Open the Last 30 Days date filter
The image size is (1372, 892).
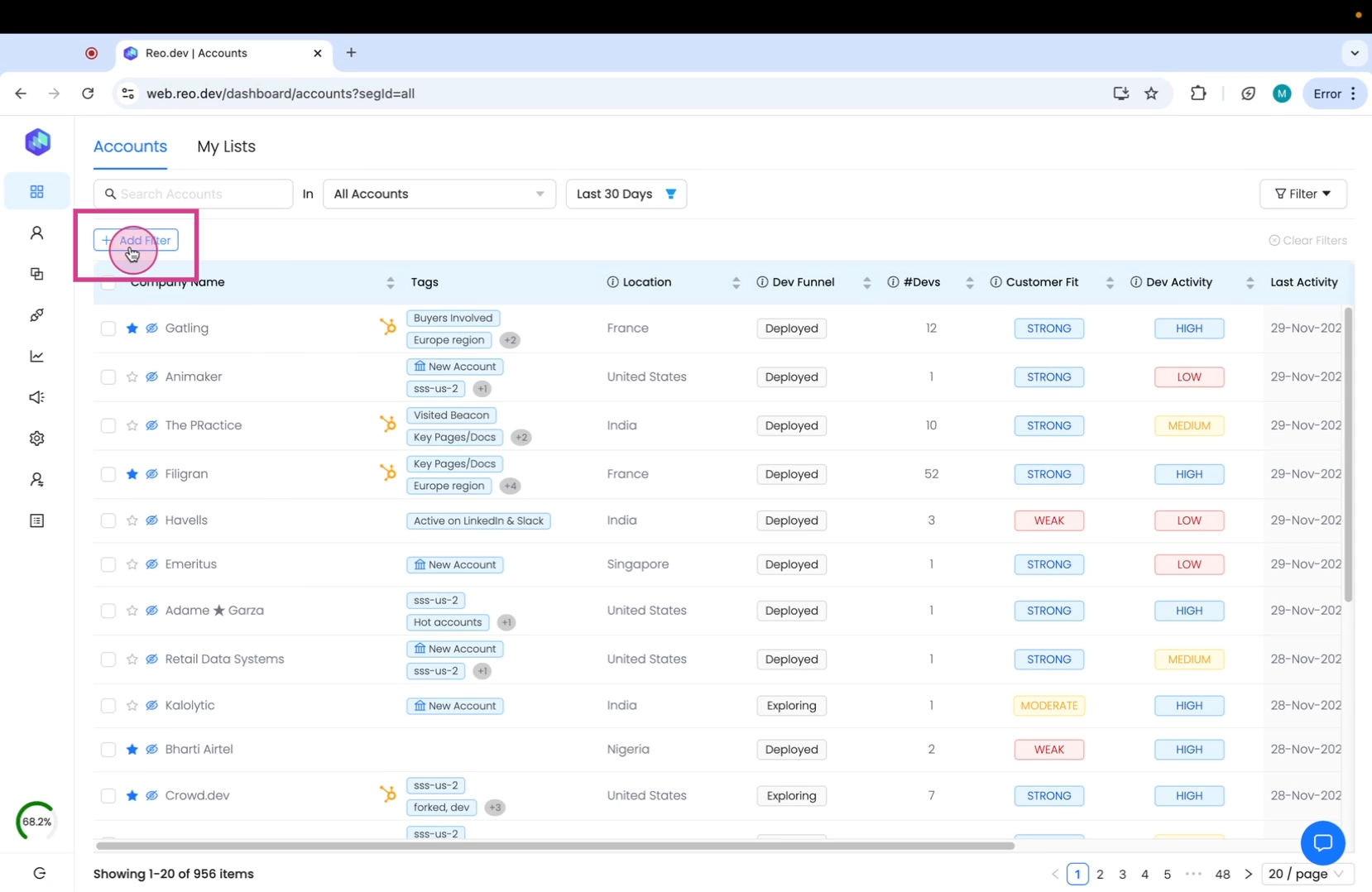click(626, 194)
